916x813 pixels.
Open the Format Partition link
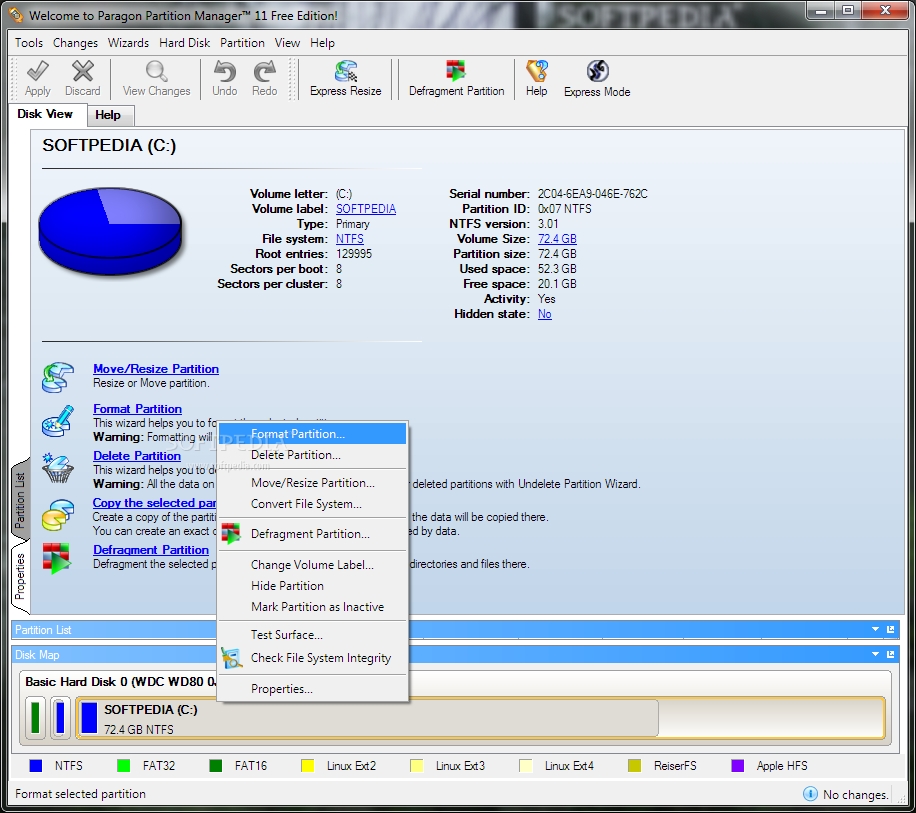[x=137, y=409]
